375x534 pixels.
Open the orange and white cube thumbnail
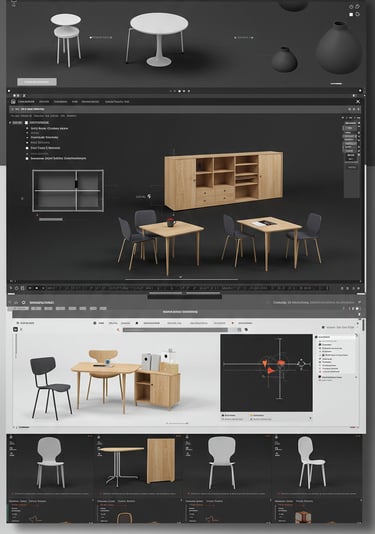pyautogui.click(x=303, y=518)
